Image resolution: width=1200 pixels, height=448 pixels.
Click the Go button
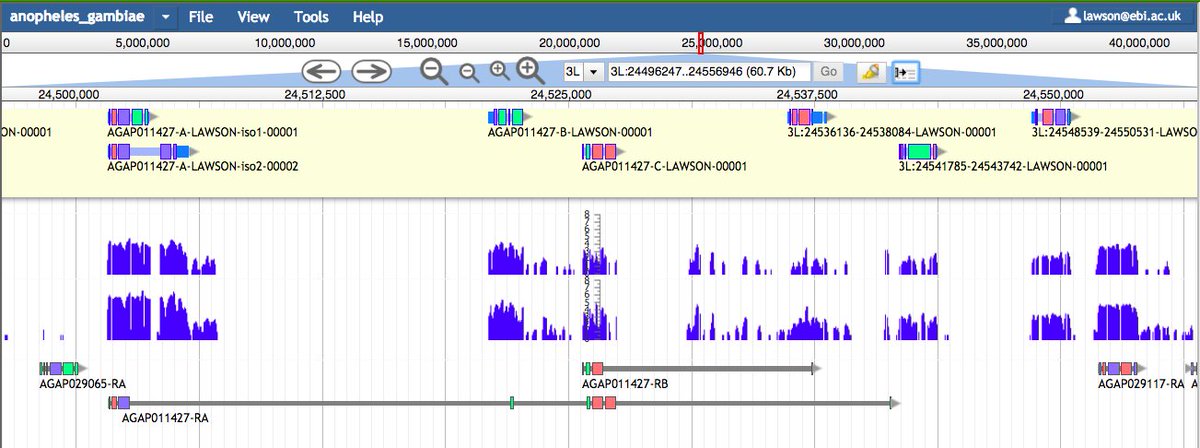[829, 72]
